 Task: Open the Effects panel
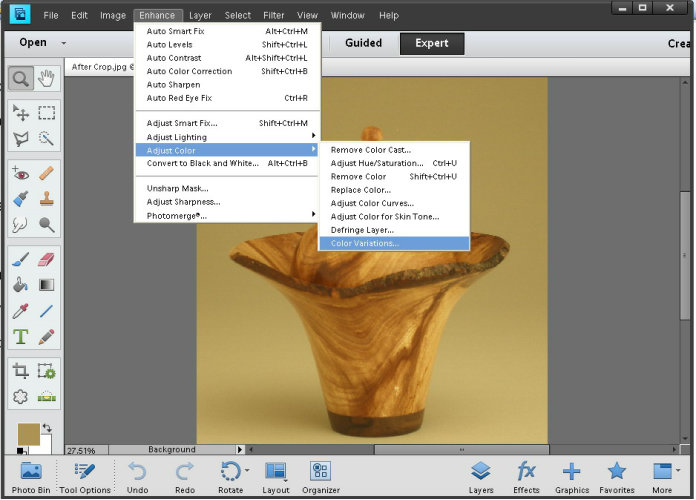pyautogui.click(x=526, y=475)
